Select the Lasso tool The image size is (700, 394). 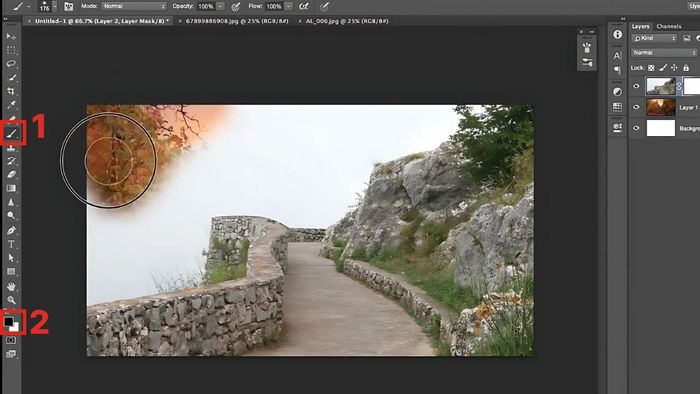pos(11,63)
